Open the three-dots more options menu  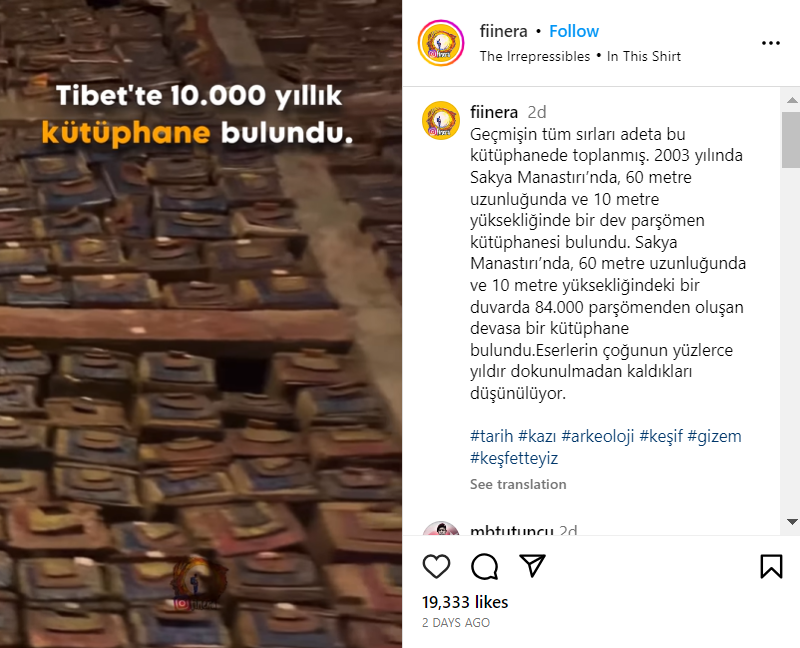[x=770, y=43]
